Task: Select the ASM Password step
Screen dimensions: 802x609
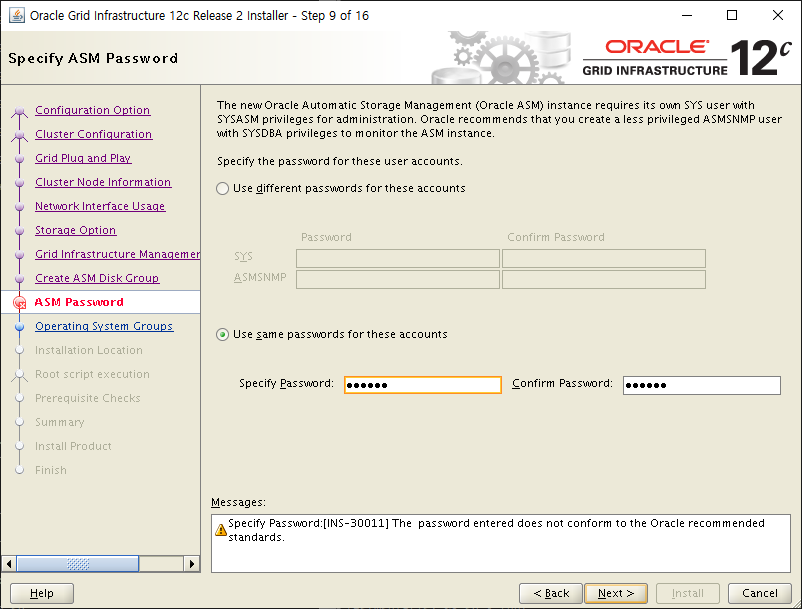Action: coord(79,302)
